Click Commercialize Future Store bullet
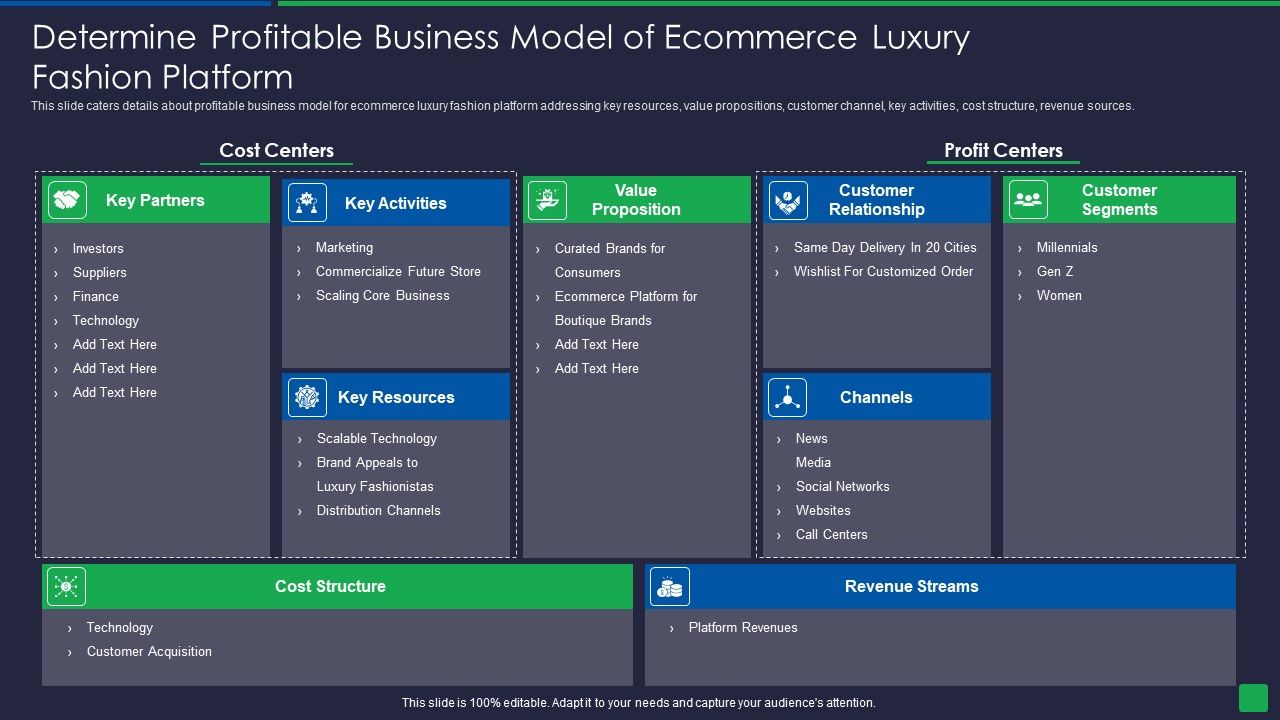Image resolution: width=1280 pixels, height=720 pixels. [x=398, y=271]
